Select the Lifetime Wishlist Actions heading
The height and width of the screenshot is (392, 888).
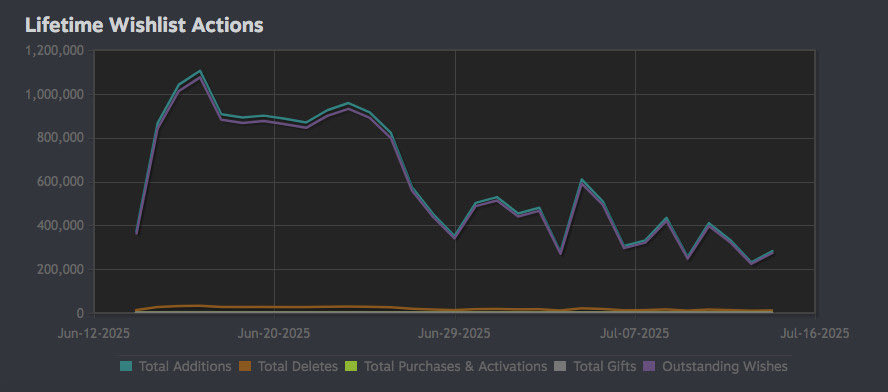point(144,25)
